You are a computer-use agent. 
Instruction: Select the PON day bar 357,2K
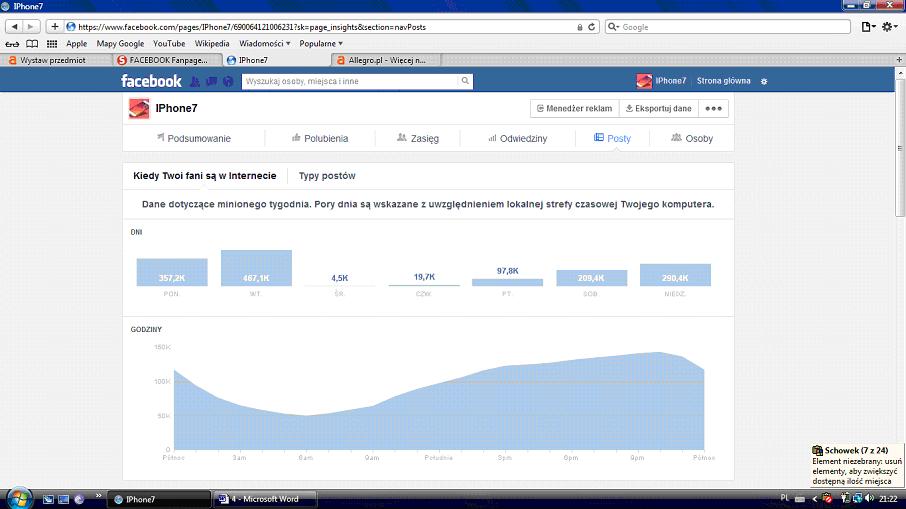[172, 272]
